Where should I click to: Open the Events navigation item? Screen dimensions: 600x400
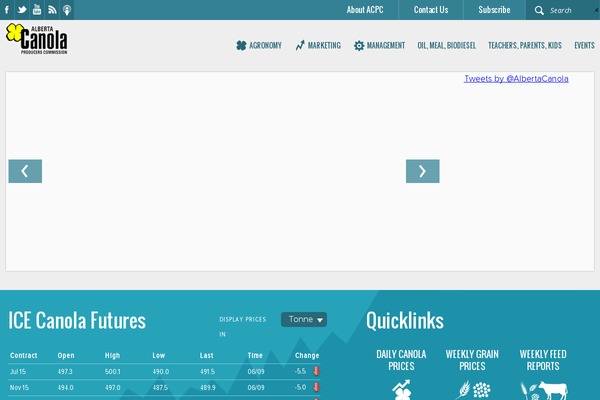pyautogui.click(x=584, y=46)
